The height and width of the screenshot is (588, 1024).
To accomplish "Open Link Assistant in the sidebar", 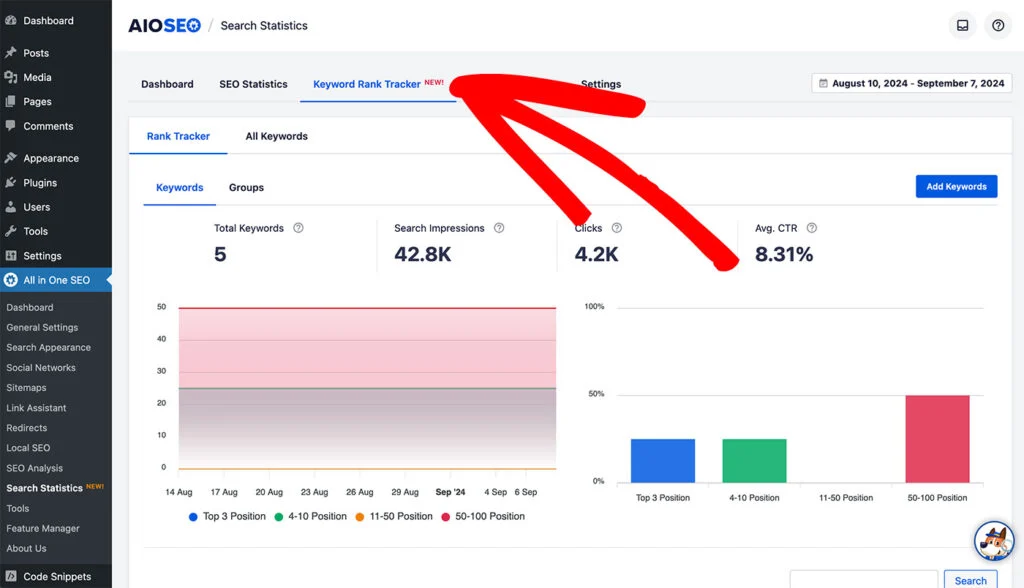I will [36, 408].
